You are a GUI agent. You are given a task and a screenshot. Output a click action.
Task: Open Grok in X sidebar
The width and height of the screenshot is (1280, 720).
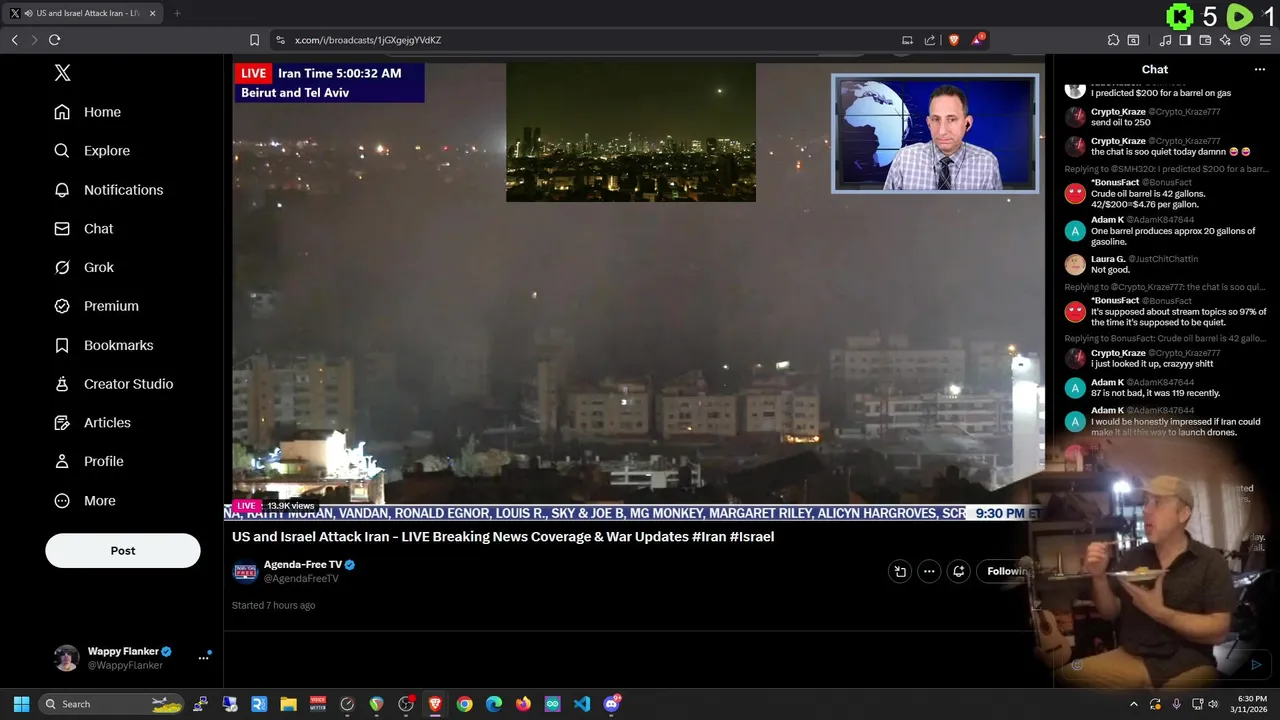pyautogui.click(x=84, y=268)
